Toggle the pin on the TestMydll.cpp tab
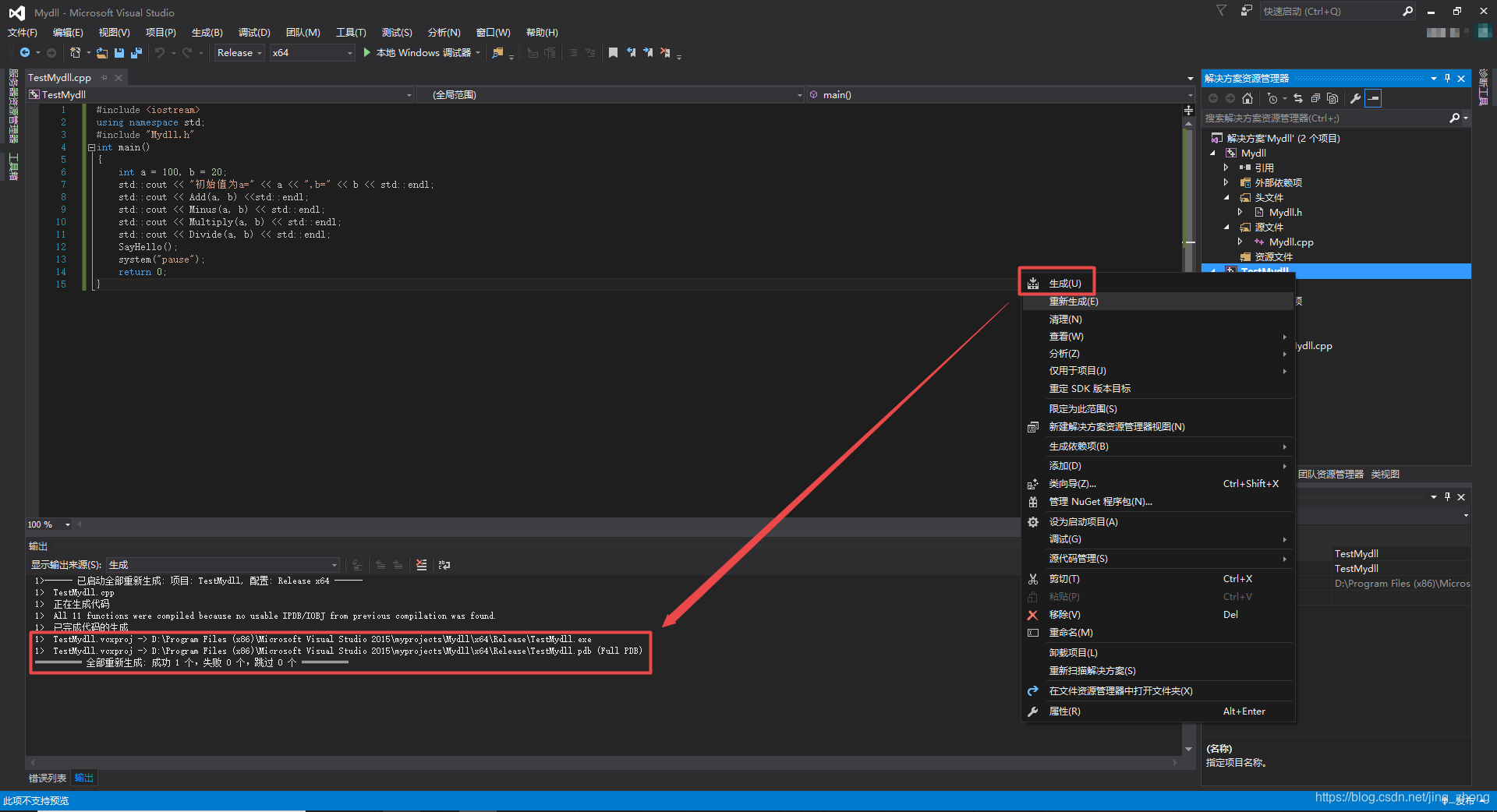 [104, 77]
